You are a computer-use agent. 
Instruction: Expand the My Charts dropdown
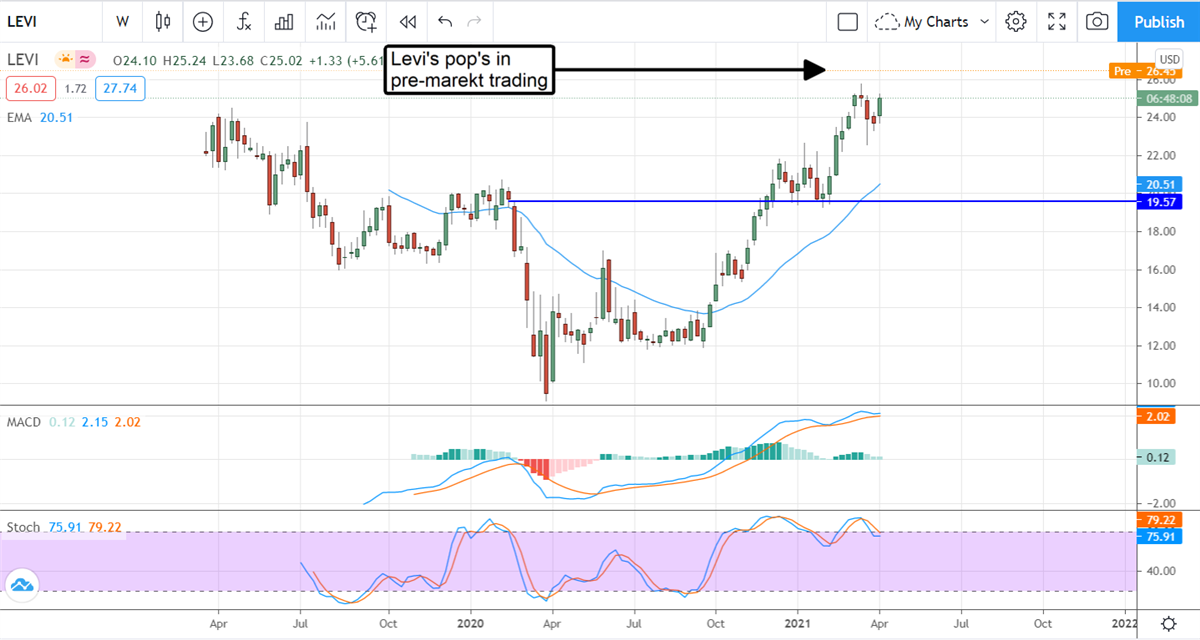click(933, 21)
